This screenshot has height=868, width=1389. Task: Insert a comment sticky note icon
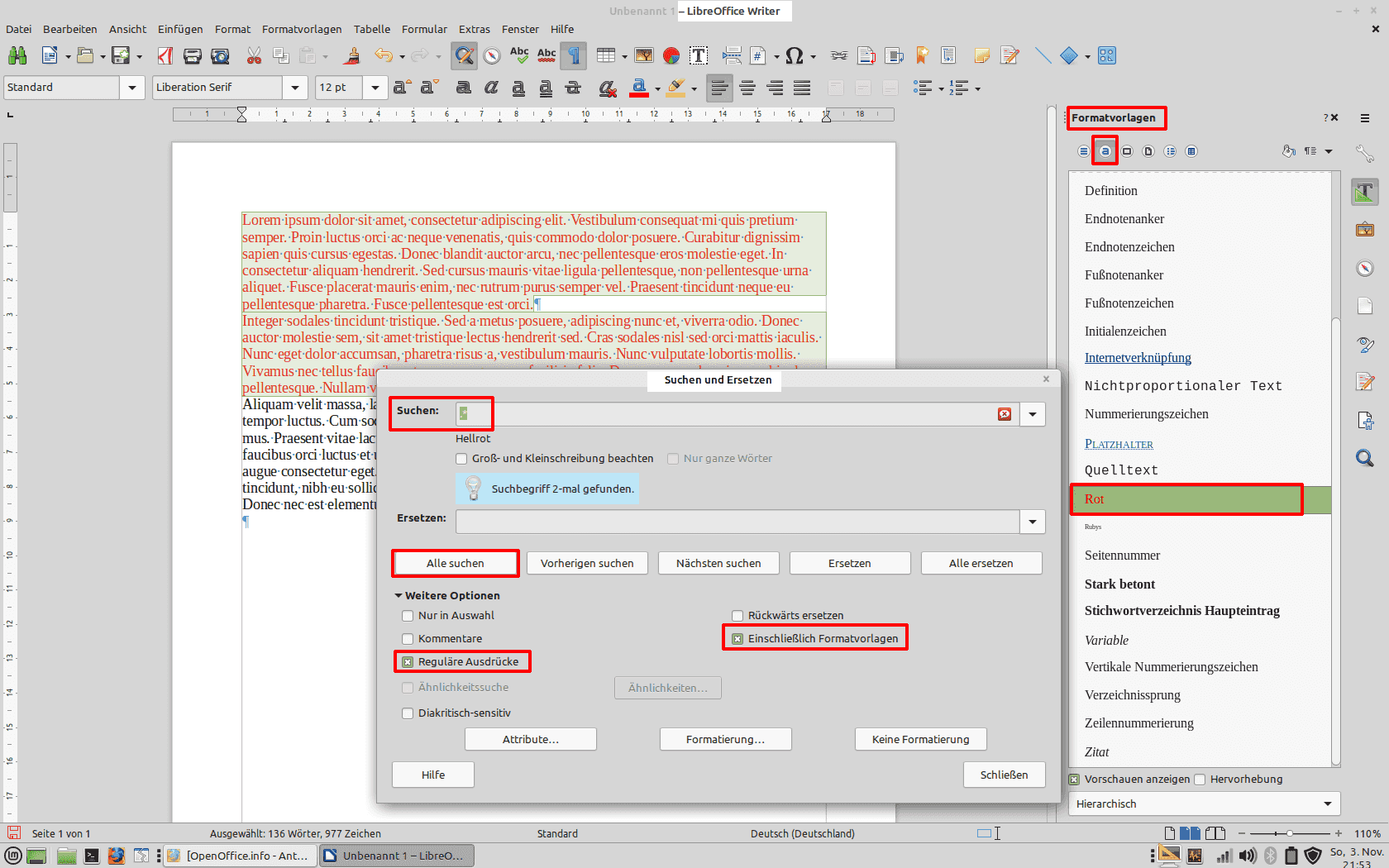tap(981, 55)
